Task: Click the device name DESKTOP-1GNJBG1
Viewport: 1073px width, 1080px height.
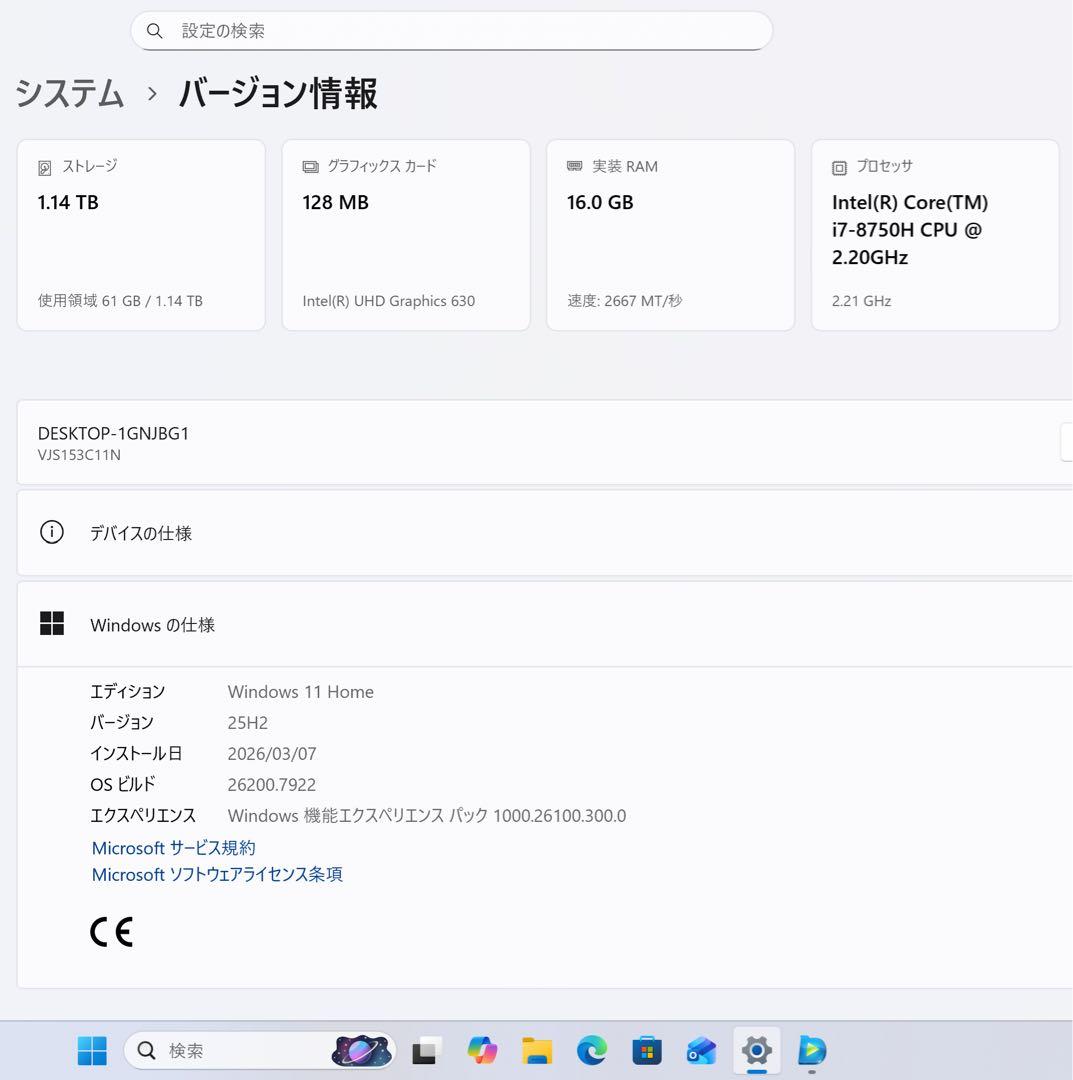Action: 113,433
